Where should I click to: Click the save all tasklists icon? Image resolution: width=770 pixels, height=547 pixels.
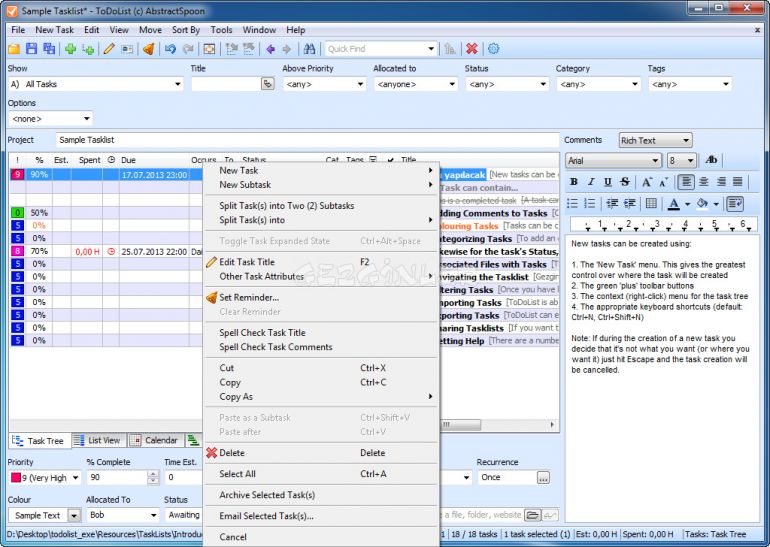[x=49, y=49]
